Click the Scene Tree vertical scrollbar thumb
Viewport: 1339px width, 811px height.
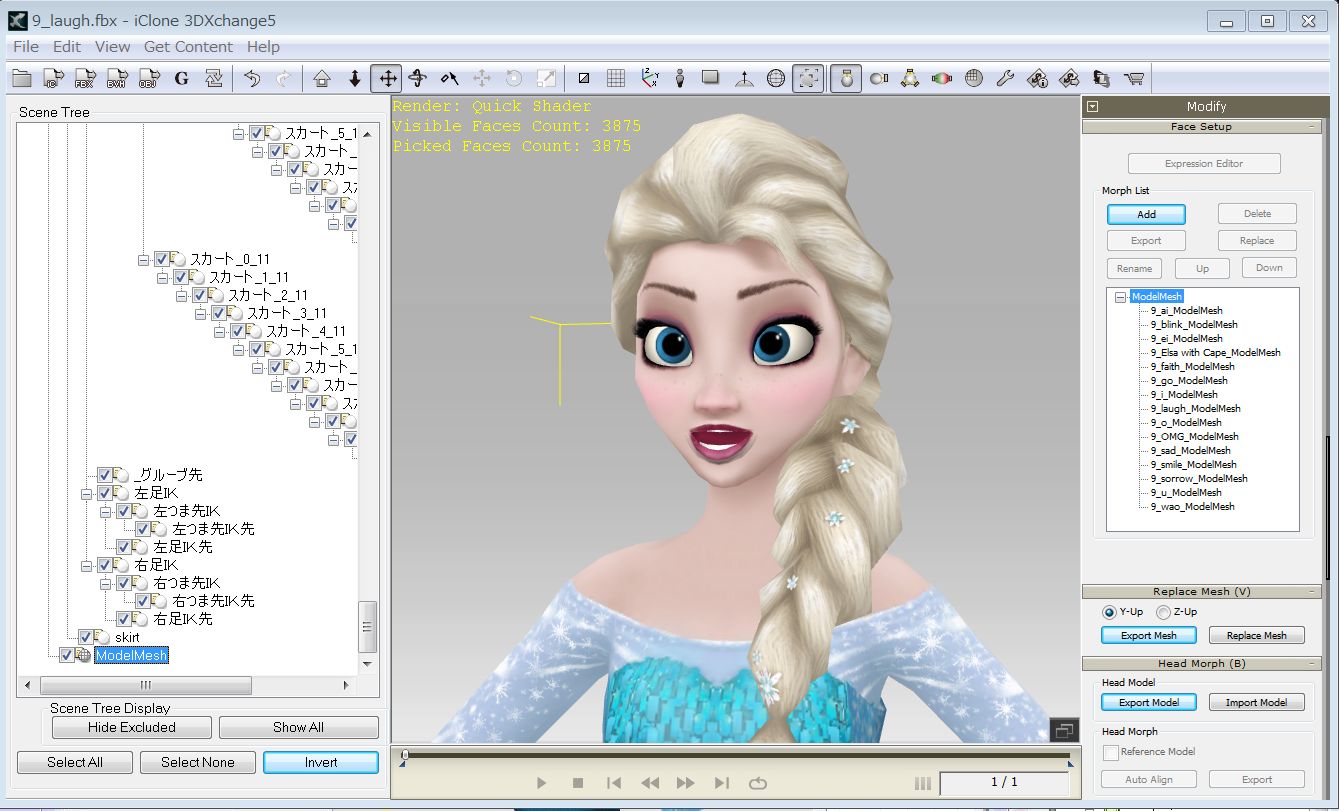[368, 627]
